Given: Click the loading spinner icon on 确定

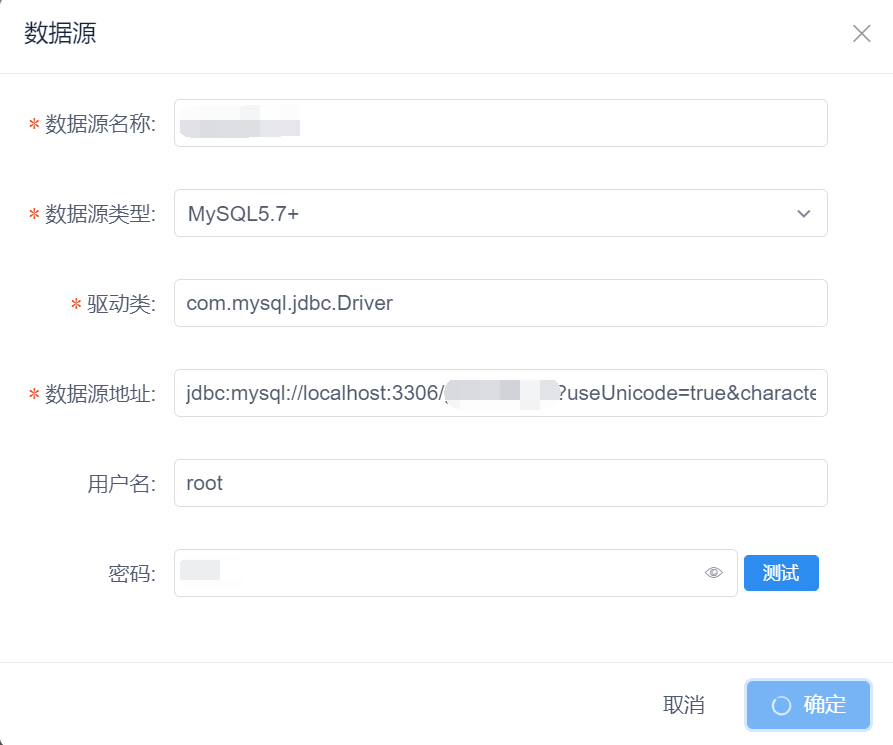Looking at the screenshot, I should pos(781,706).
